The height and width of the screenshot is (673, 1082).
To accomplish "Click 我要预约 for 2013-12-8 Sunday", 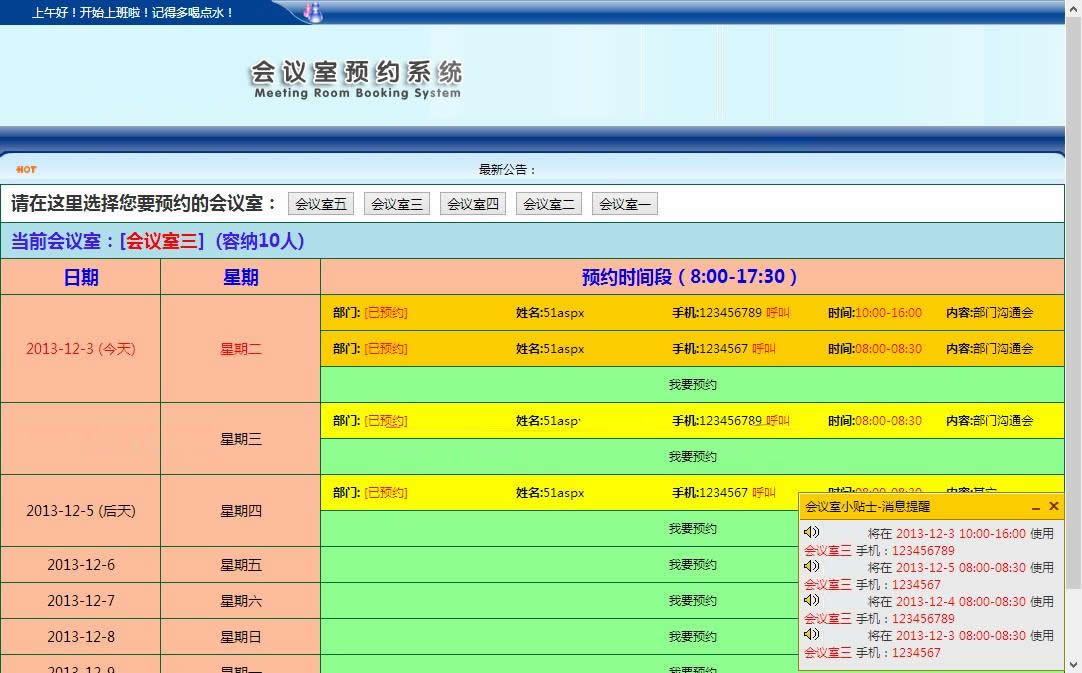I will click(x=692, y=636).
